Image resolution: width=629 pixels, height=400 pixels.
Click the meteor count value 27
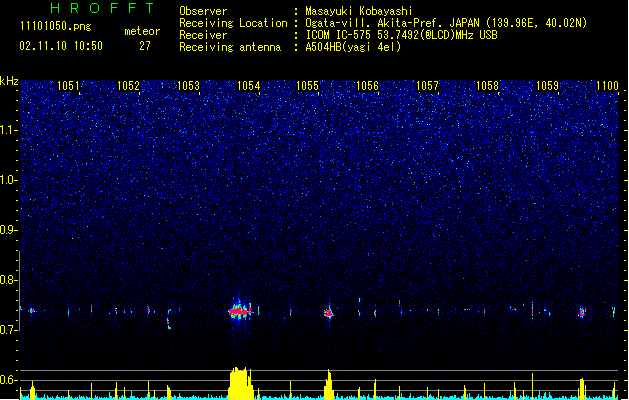tap(145, 46)
